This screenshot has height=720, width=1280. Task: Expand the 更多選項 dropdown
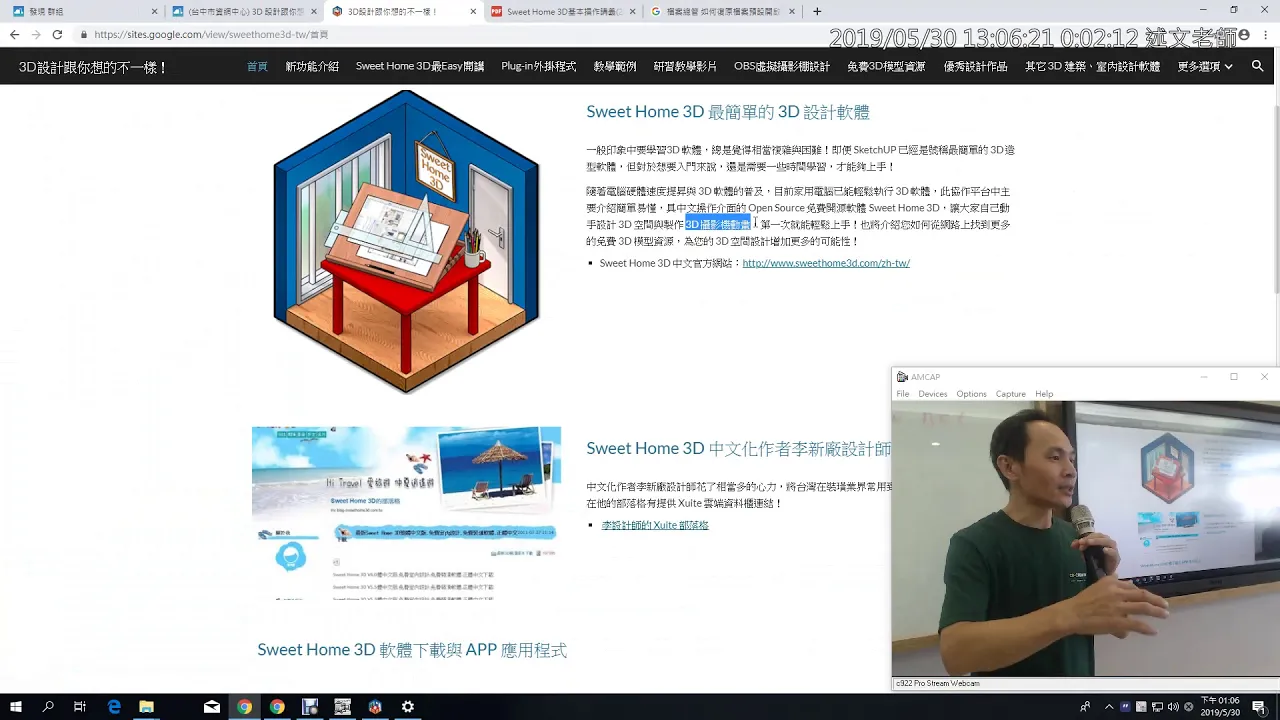tap(1204, 67)
